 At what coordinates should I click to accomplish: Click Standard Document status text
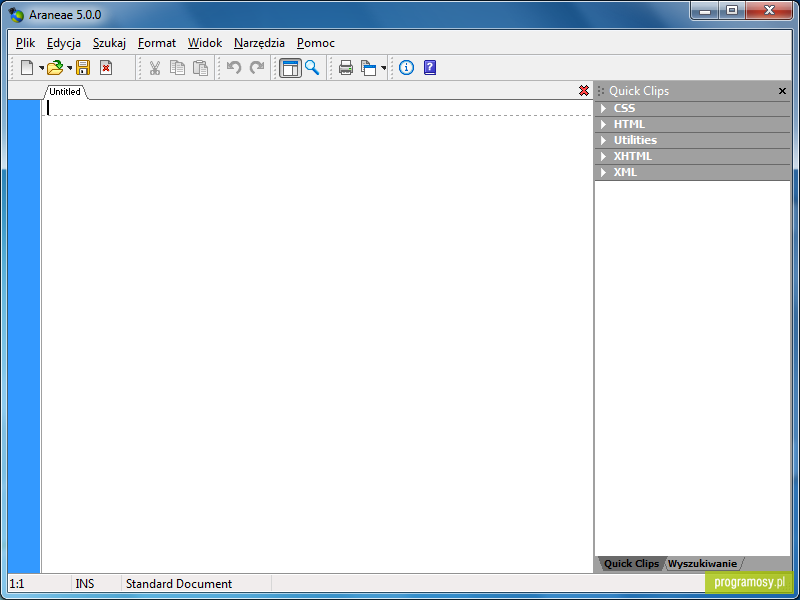(x=179, y=583)
